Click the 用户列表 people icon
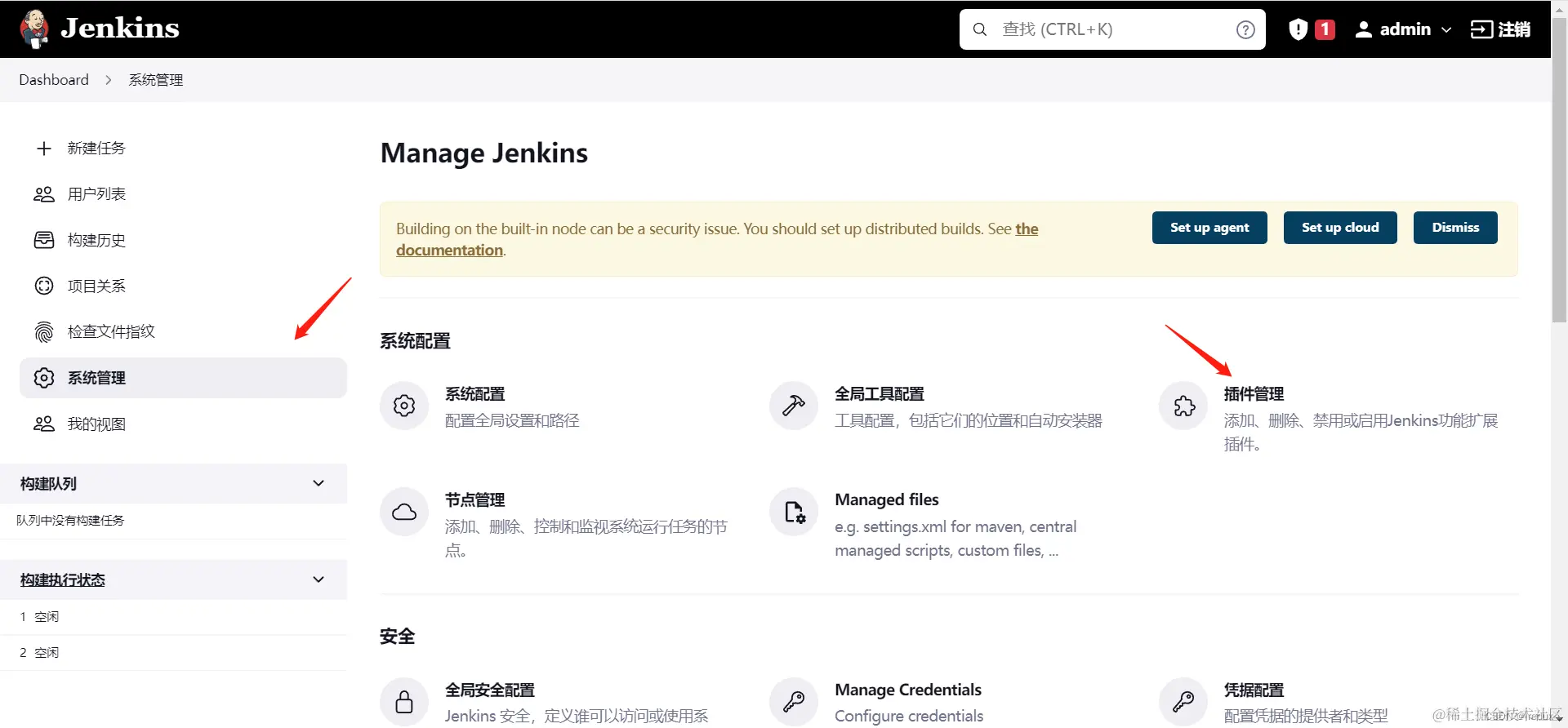This screenshot has height=728, width=1568. [44, 194]
